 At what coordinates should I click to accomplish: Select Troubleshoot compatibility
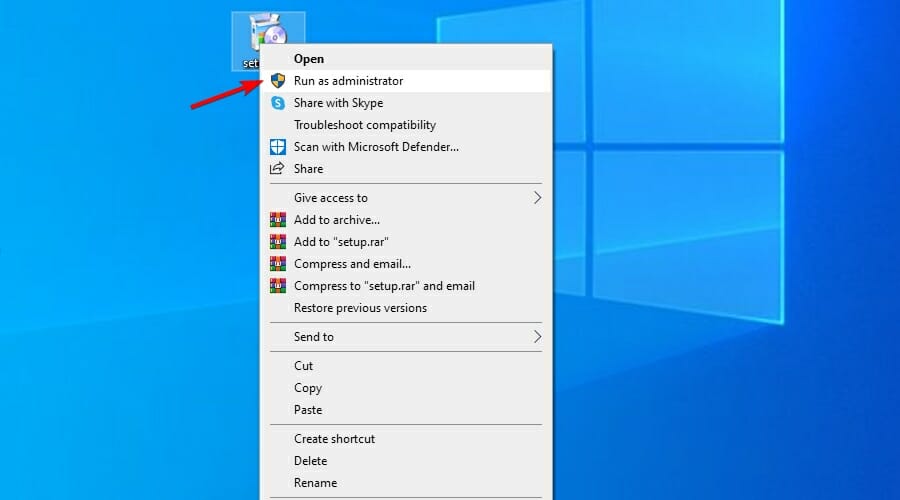tap(364, 125)
